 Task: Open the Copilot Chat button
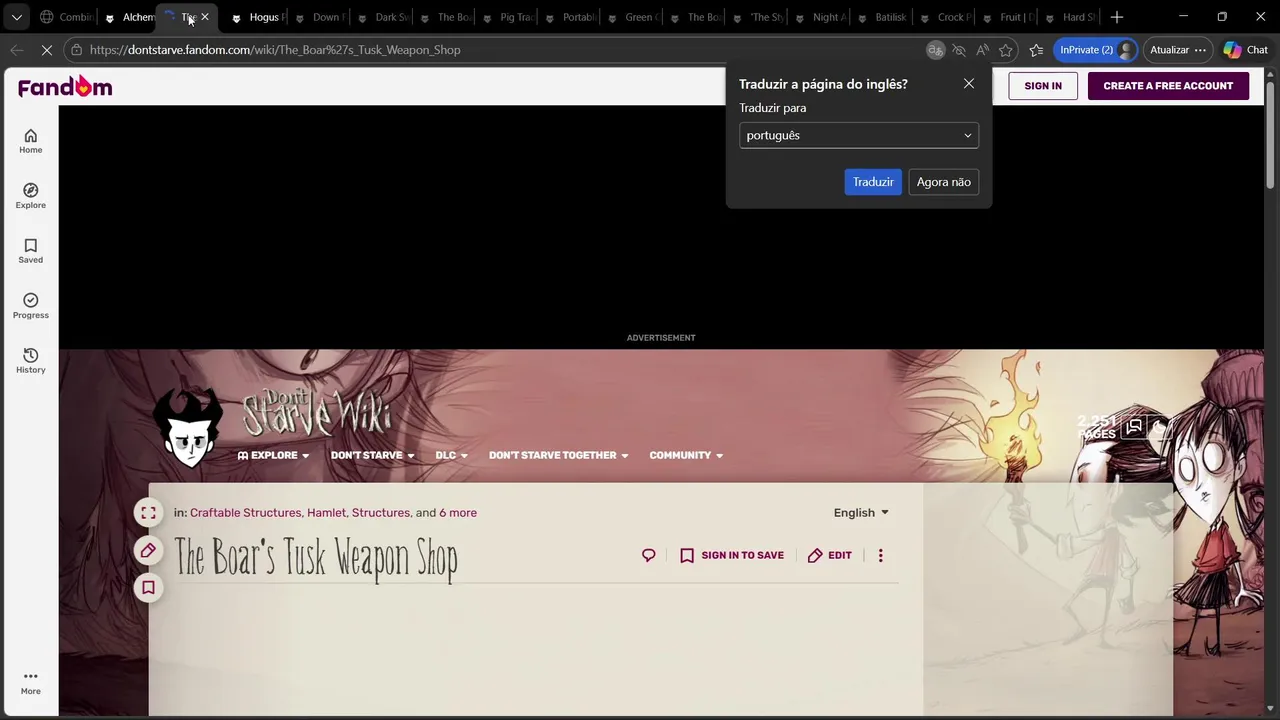pyautogui.click(x=1245, y=50)
